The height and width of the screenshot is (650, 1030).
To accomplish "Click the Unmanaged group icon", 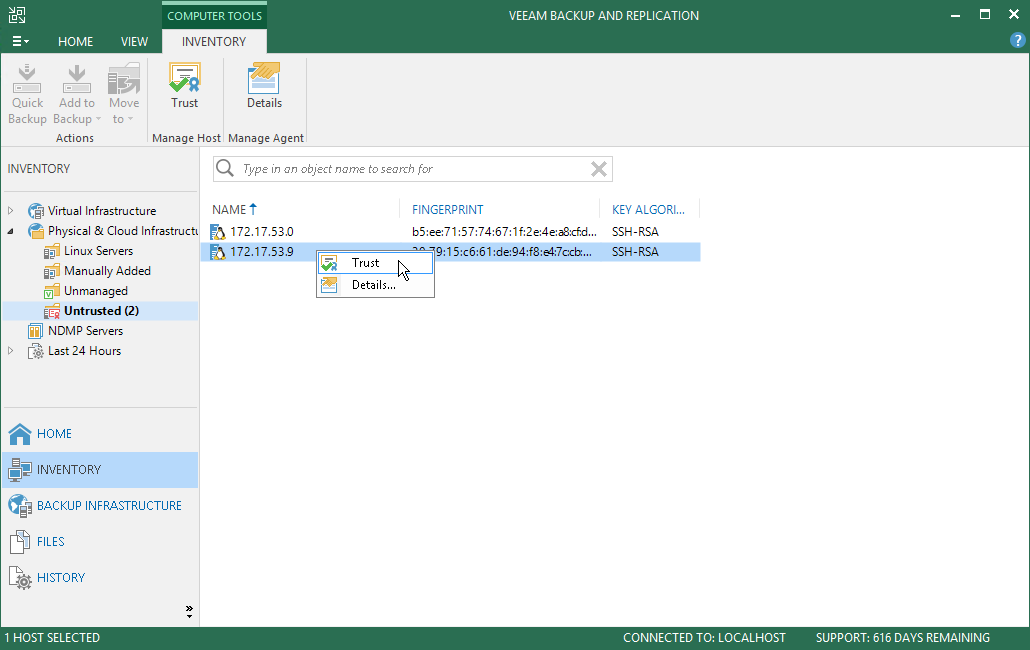I will pyautogui.click(x=52, y=292).
